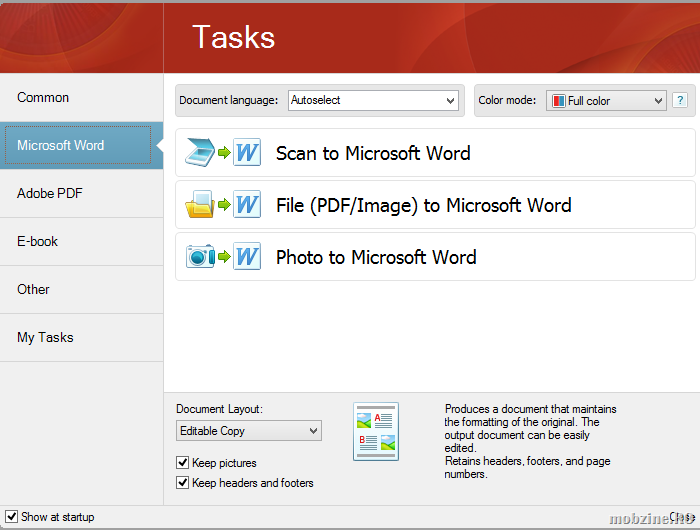Click the Word icon in Photo task row
The image size is (700, 530).
(x=247, y=256)
